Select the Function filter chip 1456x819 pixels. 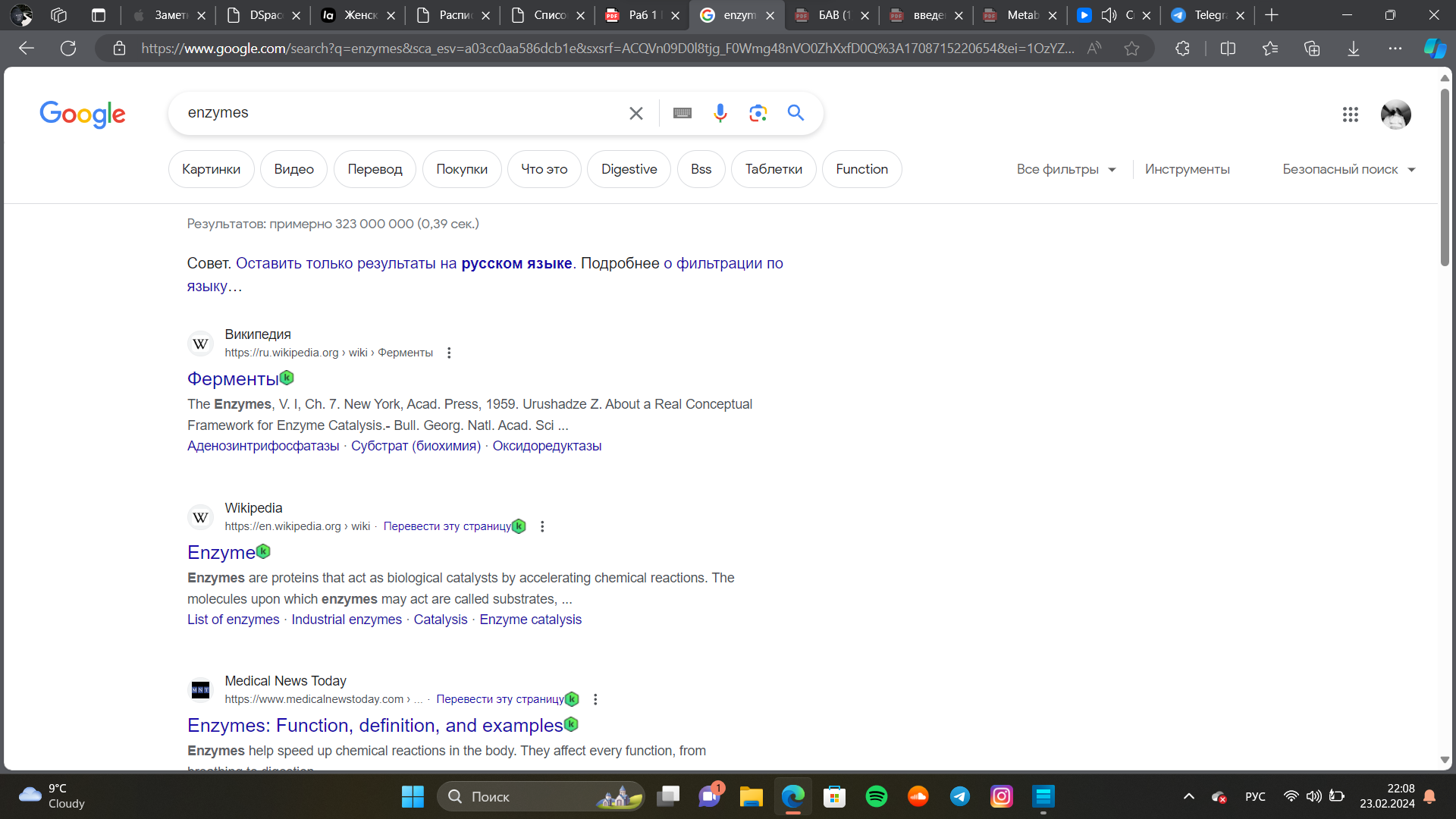[861, 169]
